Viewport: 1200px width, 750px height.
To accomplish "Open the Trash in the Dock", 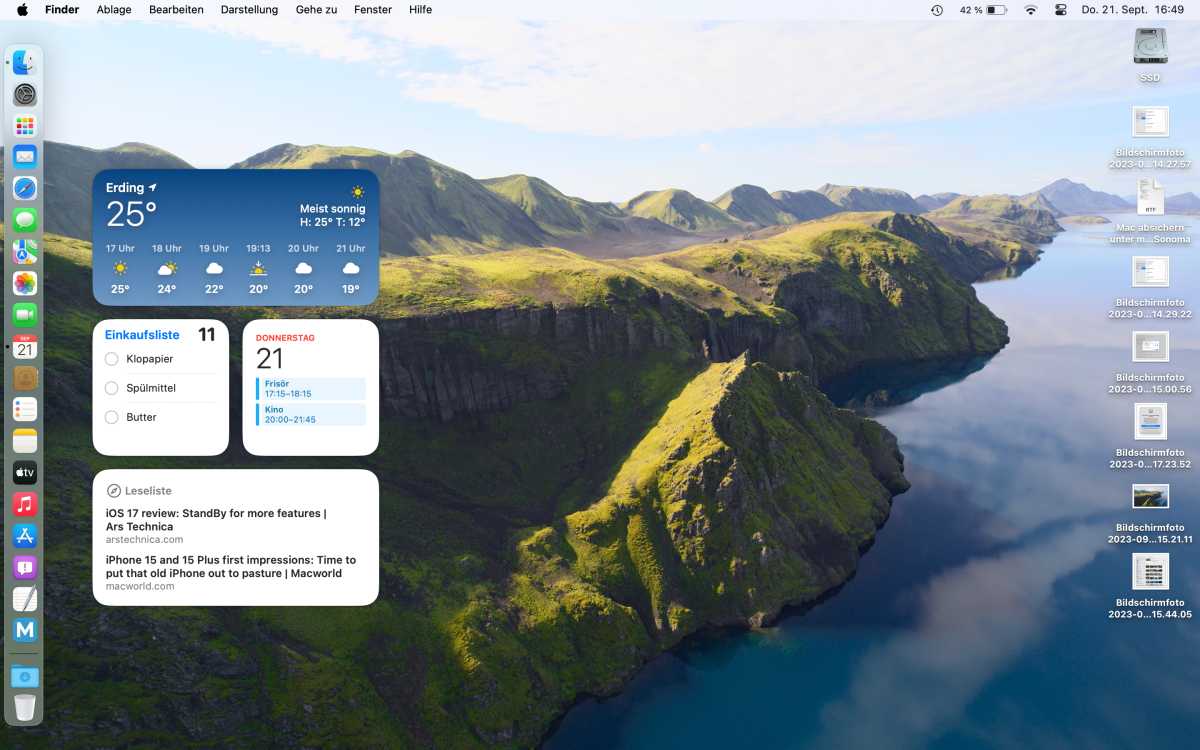I will (x=25, y=708).
